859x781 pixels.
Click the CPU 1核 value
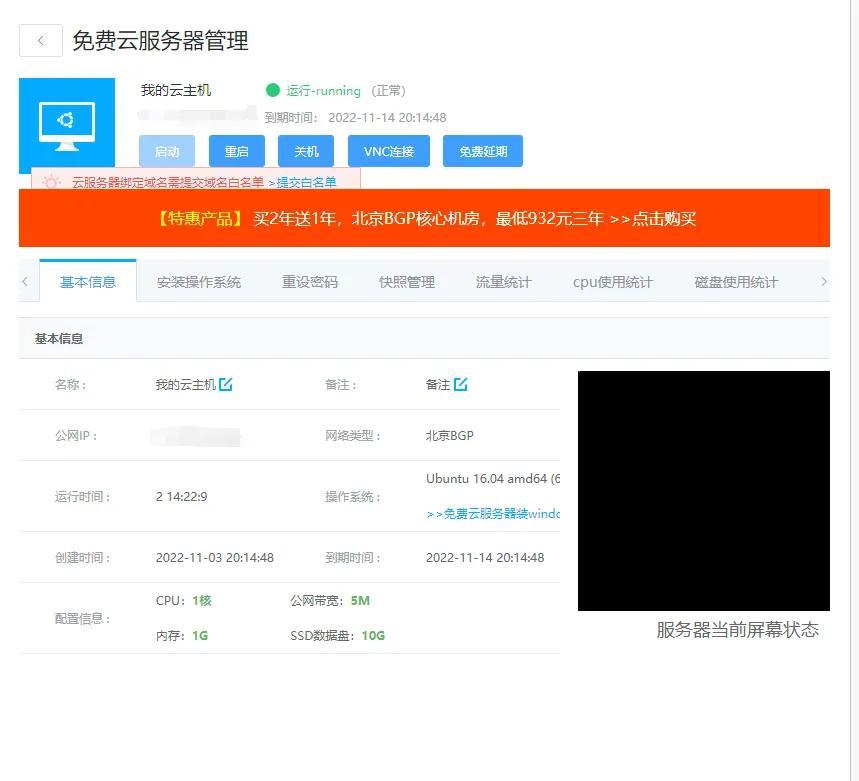[202, 601]
